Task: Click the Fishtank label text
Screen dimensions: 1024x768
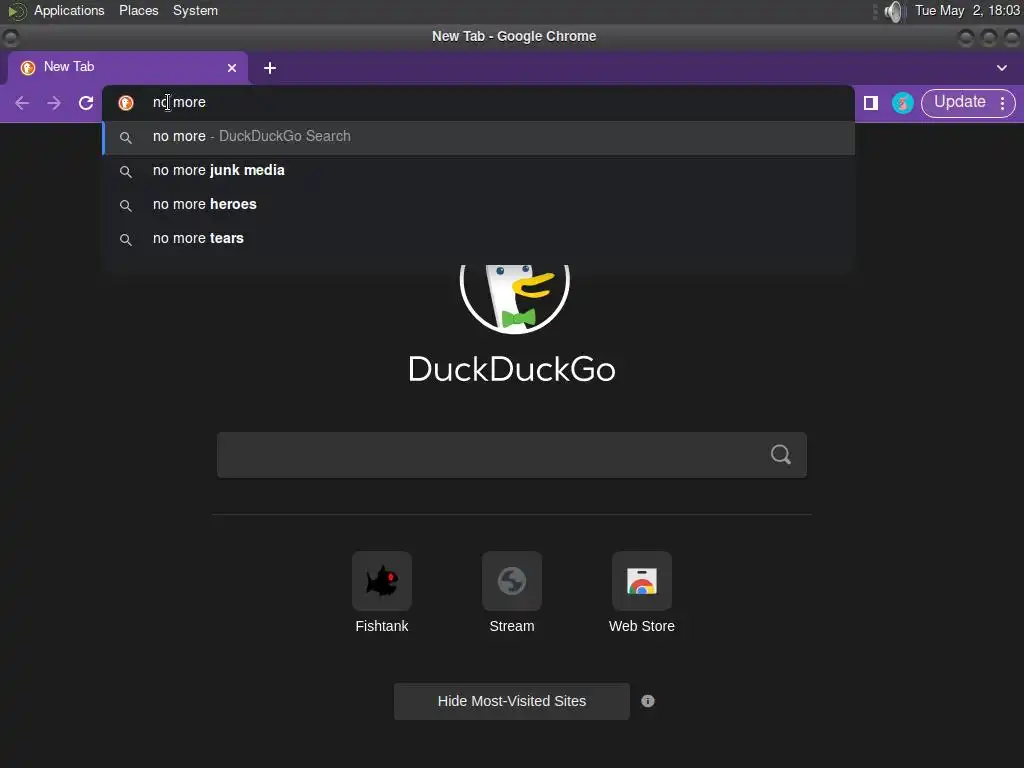Action: 382,626
